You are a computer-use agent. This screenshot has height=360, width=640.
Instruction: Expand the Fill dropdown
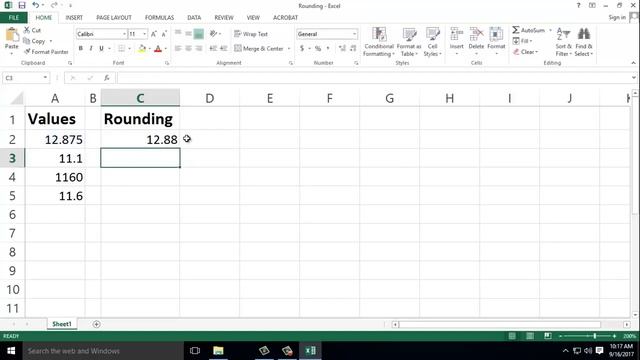(531, 41)
